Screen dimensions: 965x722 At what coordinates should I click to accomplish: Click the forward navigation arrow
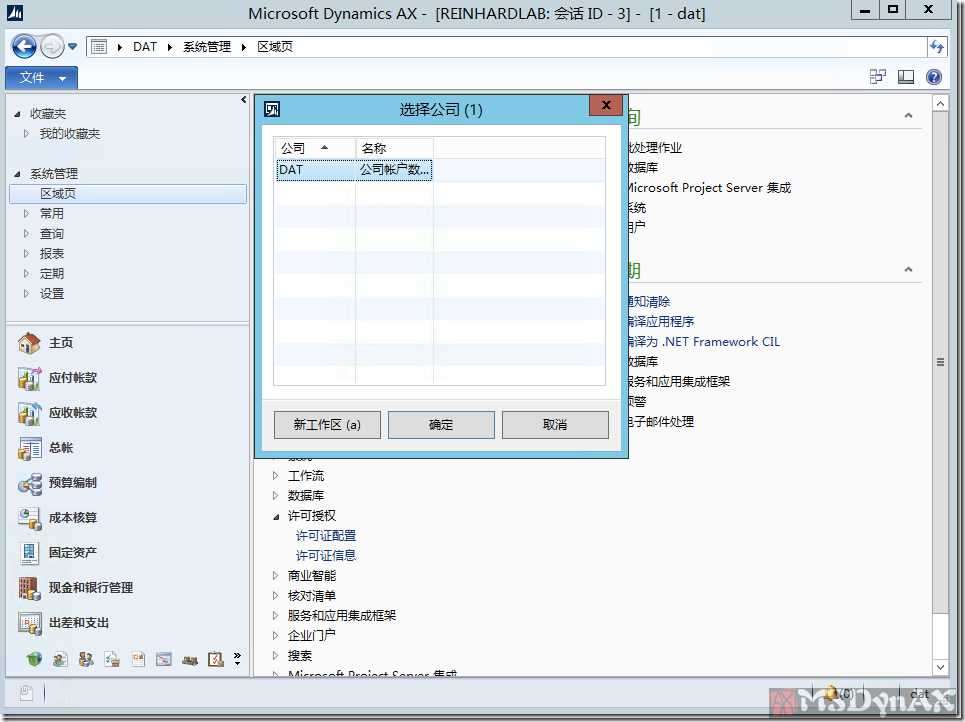[52, 46]
